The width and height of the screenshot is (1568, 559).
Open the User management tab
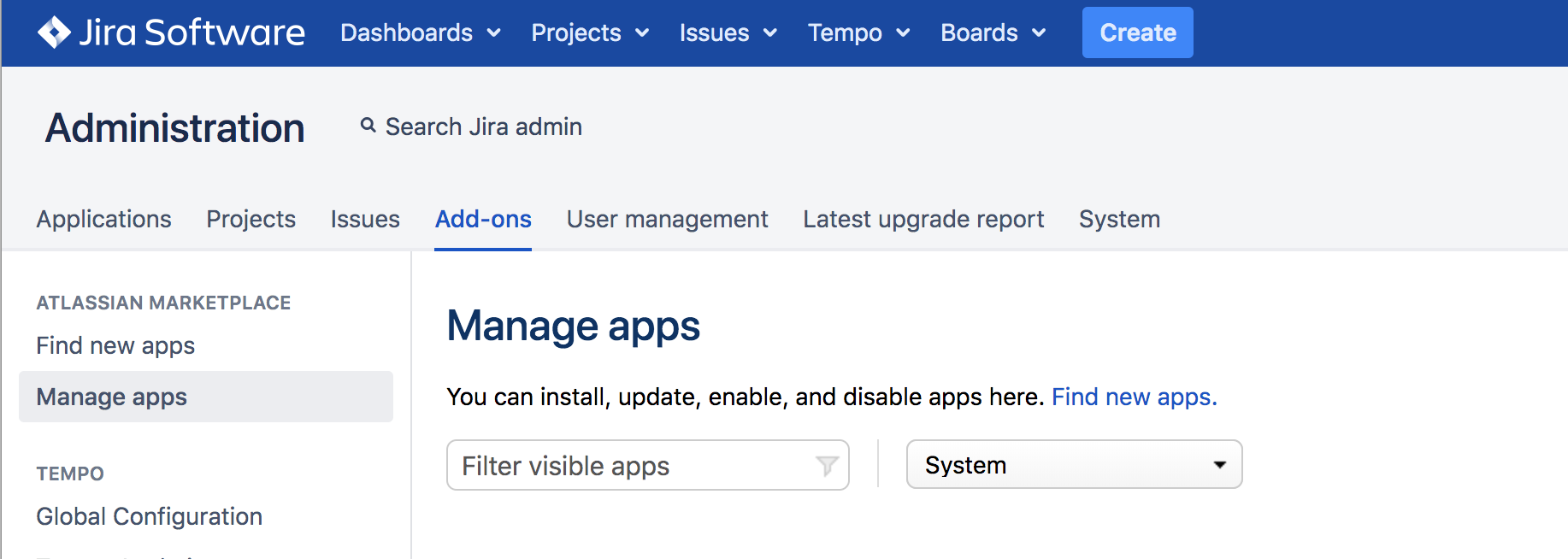(667, 219)
